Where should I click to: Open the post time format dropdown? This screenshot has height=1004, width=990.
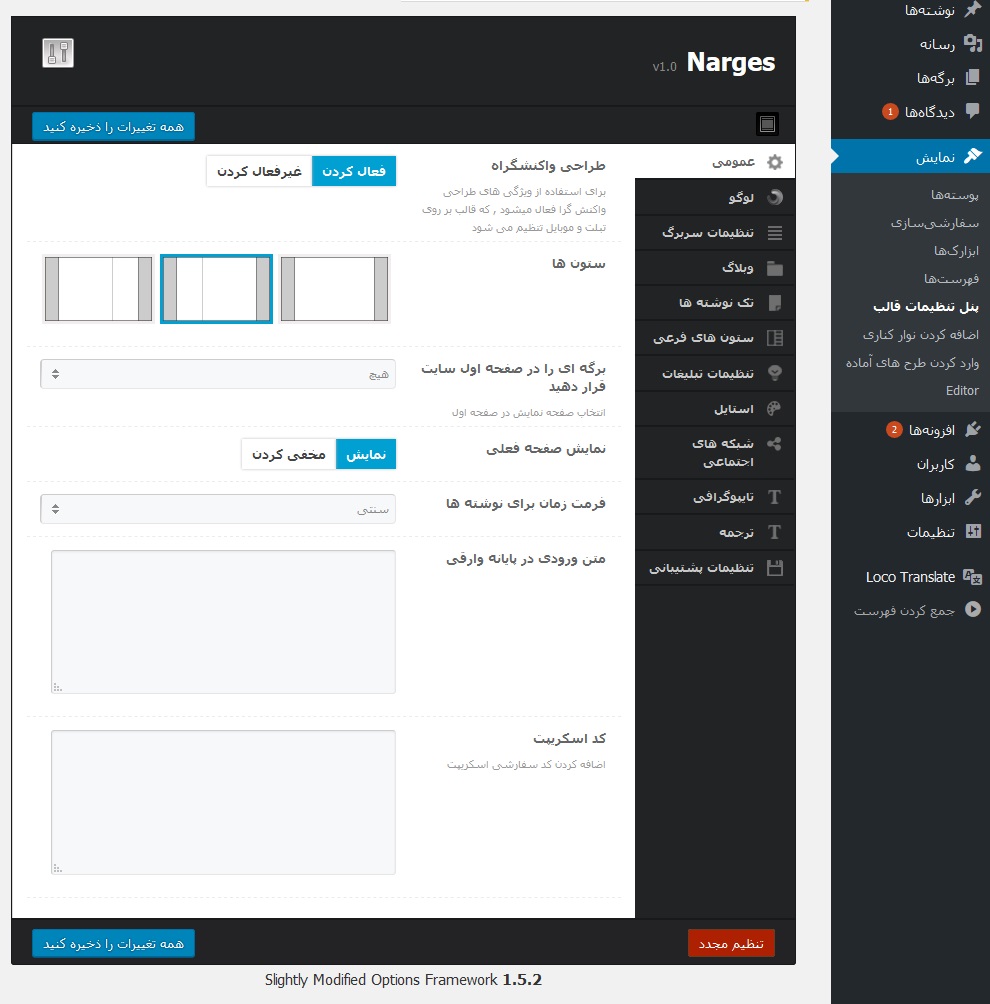tap(218, 509)
